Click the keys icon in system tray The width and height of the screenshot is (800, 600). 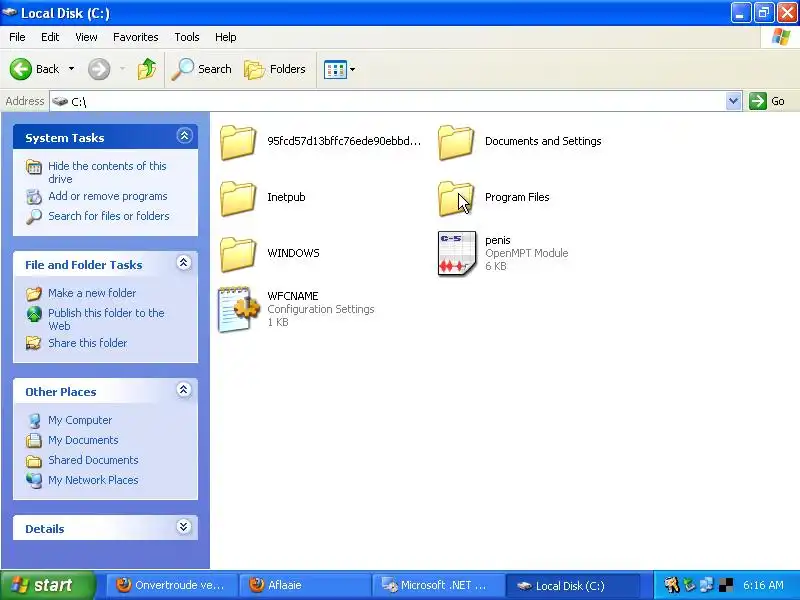click(x=671, y=585)
